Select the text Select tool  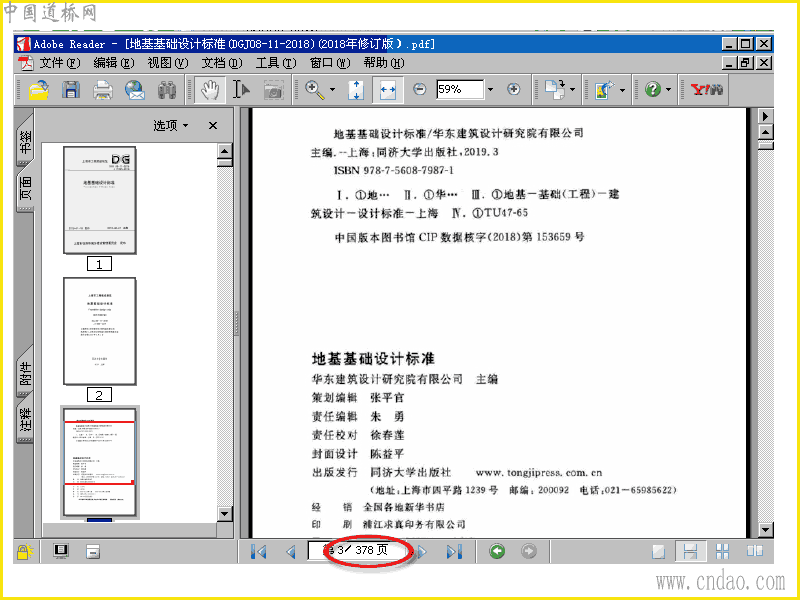(x=241, y=90)
